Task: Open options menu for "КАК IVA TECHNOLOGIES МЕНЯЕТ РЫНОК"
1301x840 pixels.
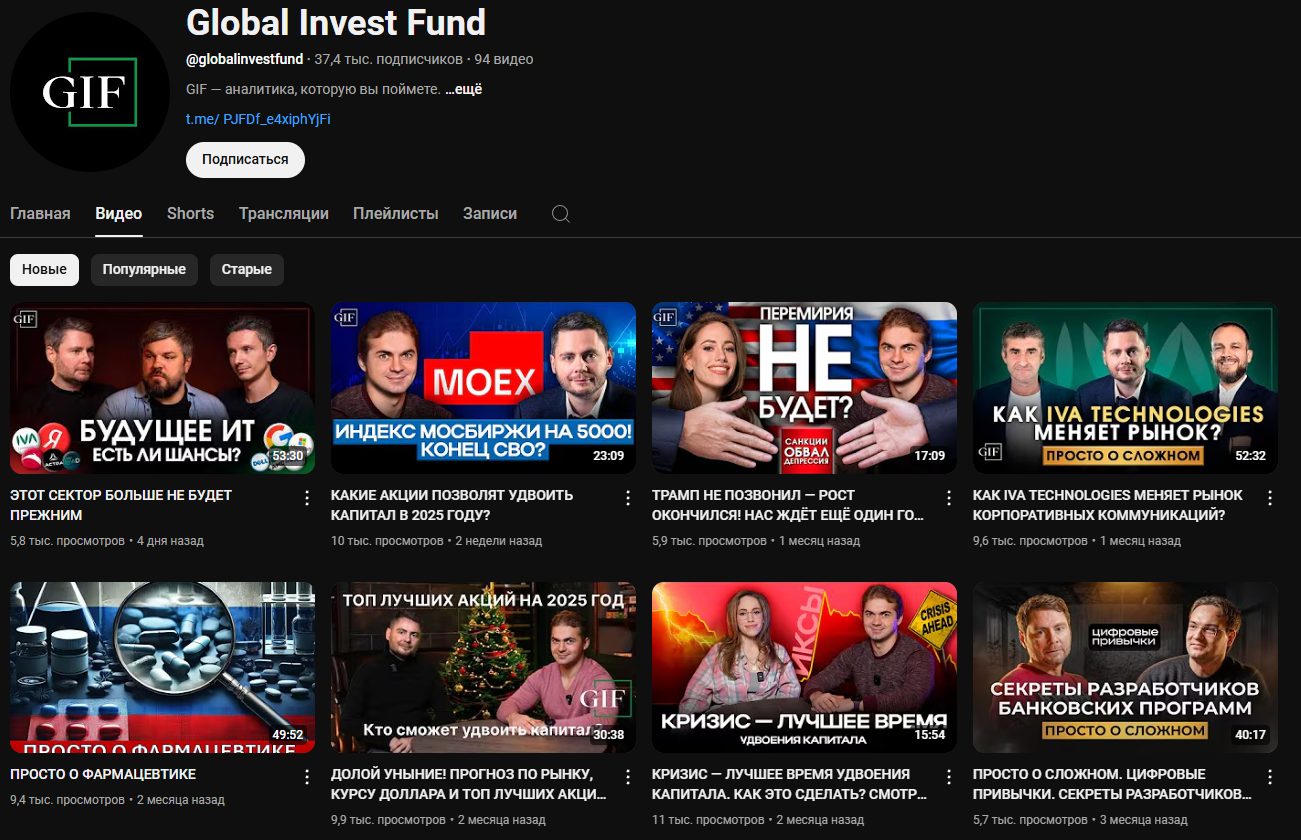Action: tap(1270, 498)
